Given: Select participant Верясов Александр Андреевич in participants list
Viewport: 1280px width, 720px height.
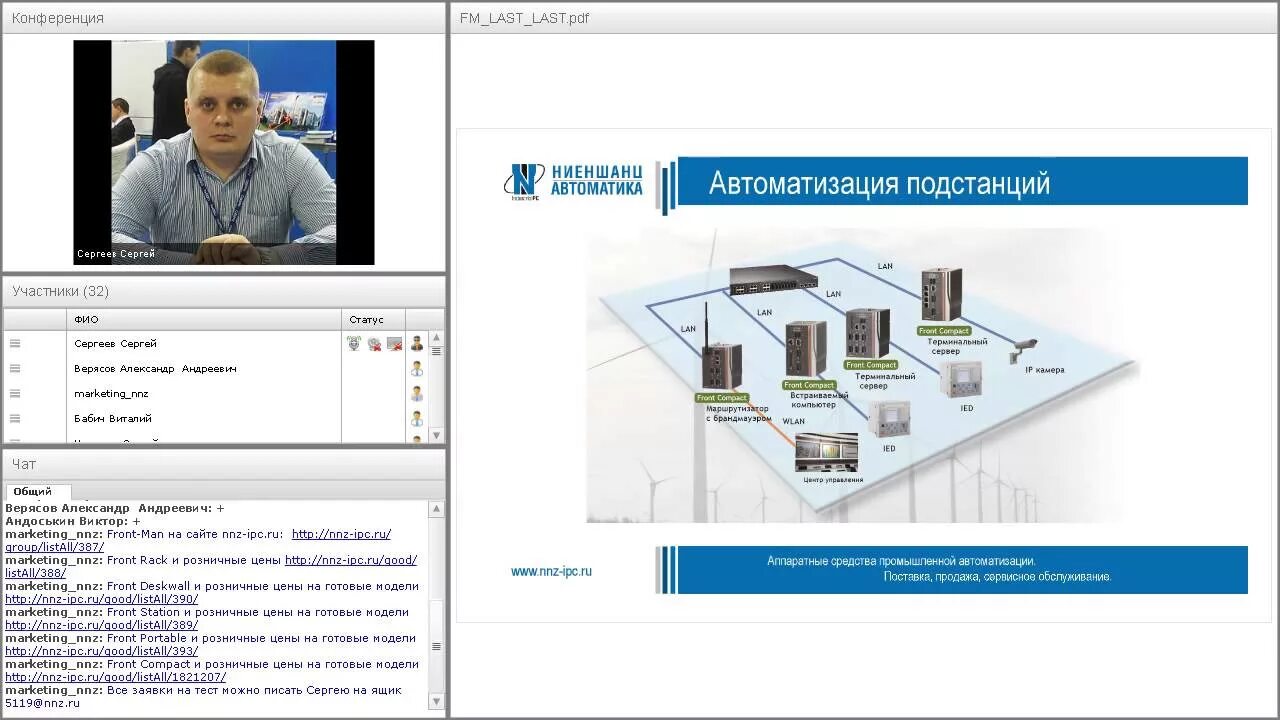Looking at the screenshot, I should (155, 368).
